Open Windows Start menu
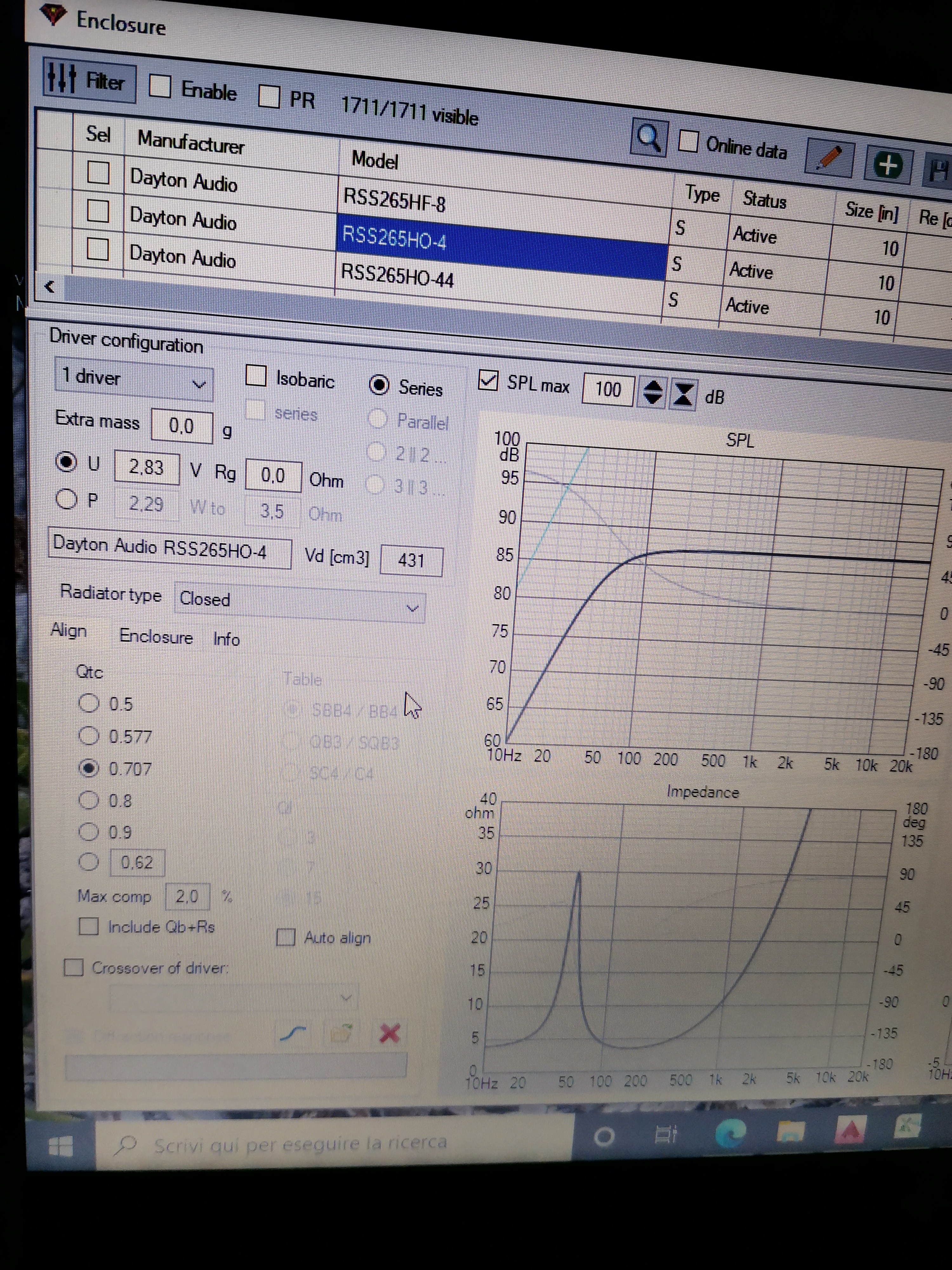This screenshot has width=952, height=1270. point(61,1146)
